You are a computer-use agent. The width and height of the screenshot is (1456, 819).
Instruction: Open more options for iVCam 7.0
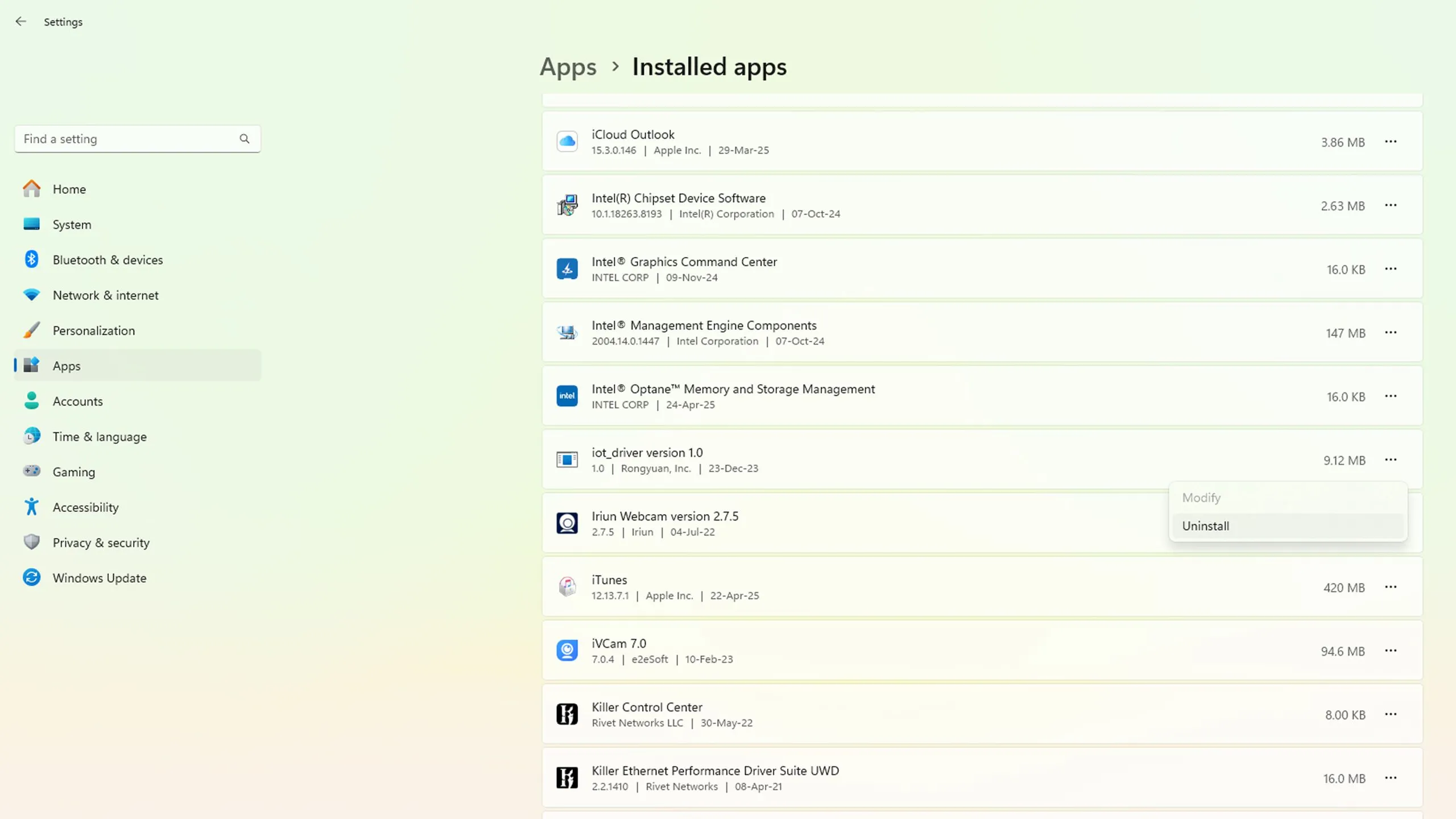point(1391,651)
